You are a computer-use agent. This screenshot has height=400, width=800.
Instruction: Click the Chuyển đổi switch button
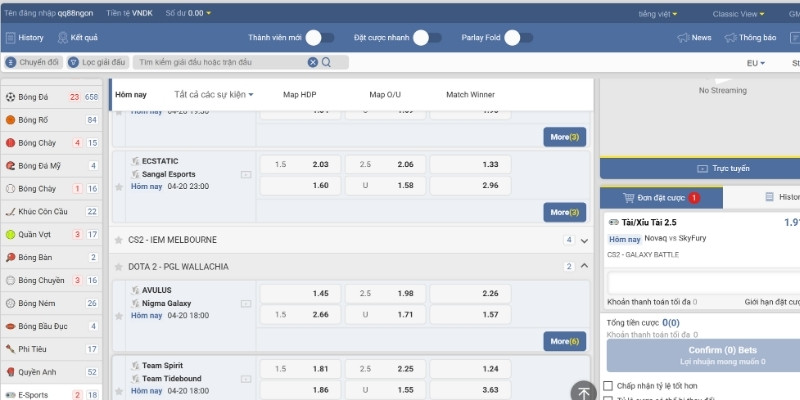pyautogui.click(x=33, y=62)
